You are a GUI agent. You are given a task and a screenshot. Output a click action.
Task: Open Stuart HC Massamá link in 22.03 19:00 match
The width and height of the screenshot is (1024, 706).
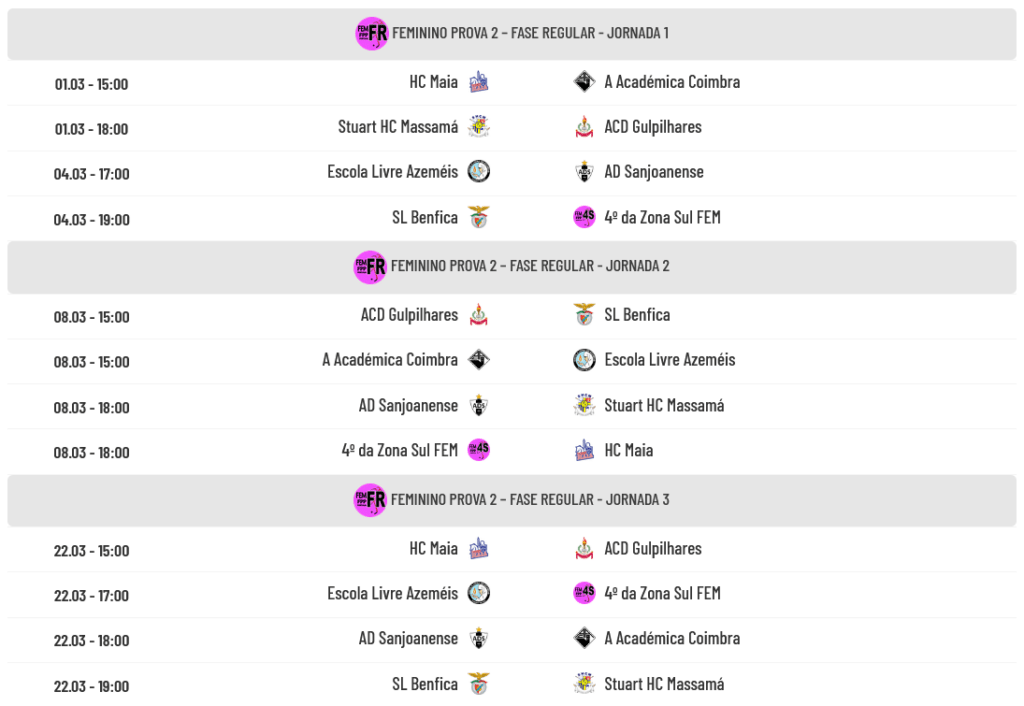pyautogui.click(x=664, y=684)
